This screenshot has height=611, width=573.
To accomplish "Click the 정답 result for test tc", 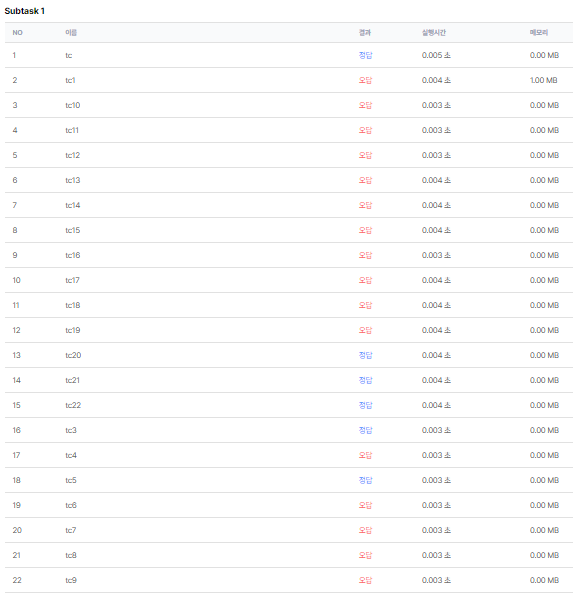I will click(x=365, y=55).
